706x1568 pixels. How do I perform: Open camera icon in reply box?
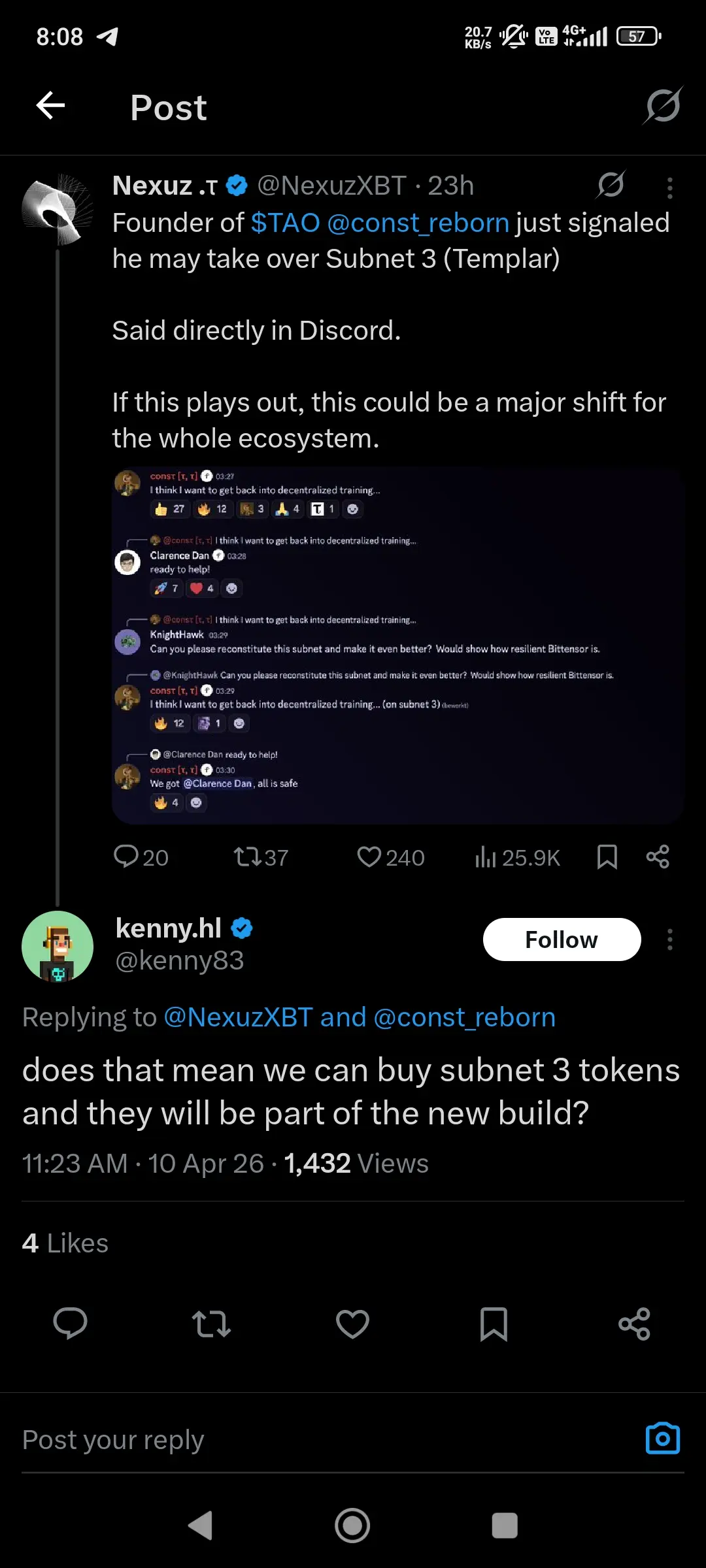point(663,1439)
